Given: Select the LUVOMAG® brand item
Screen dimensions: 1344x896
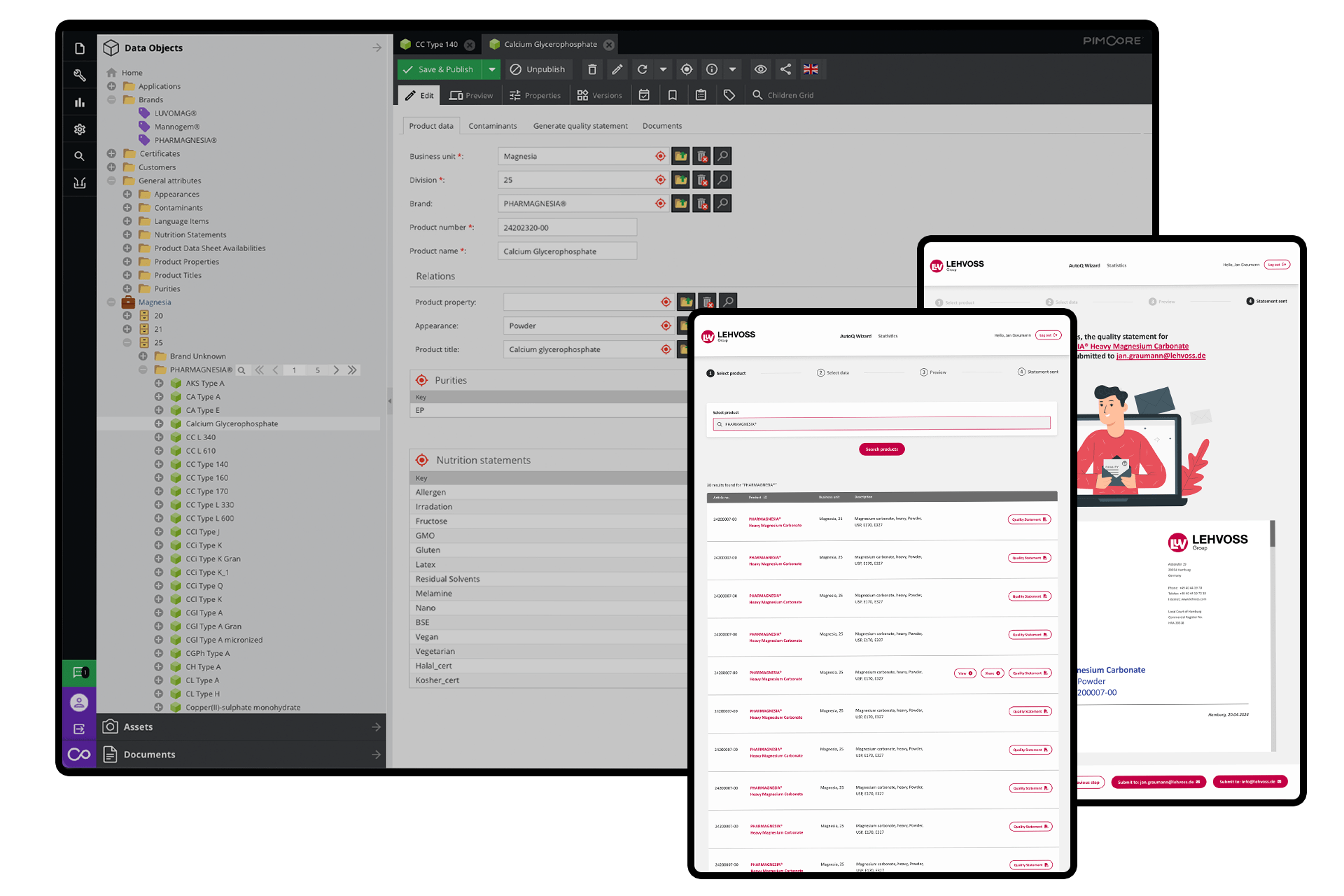Looking at the screenshot, I should [175, 113].
